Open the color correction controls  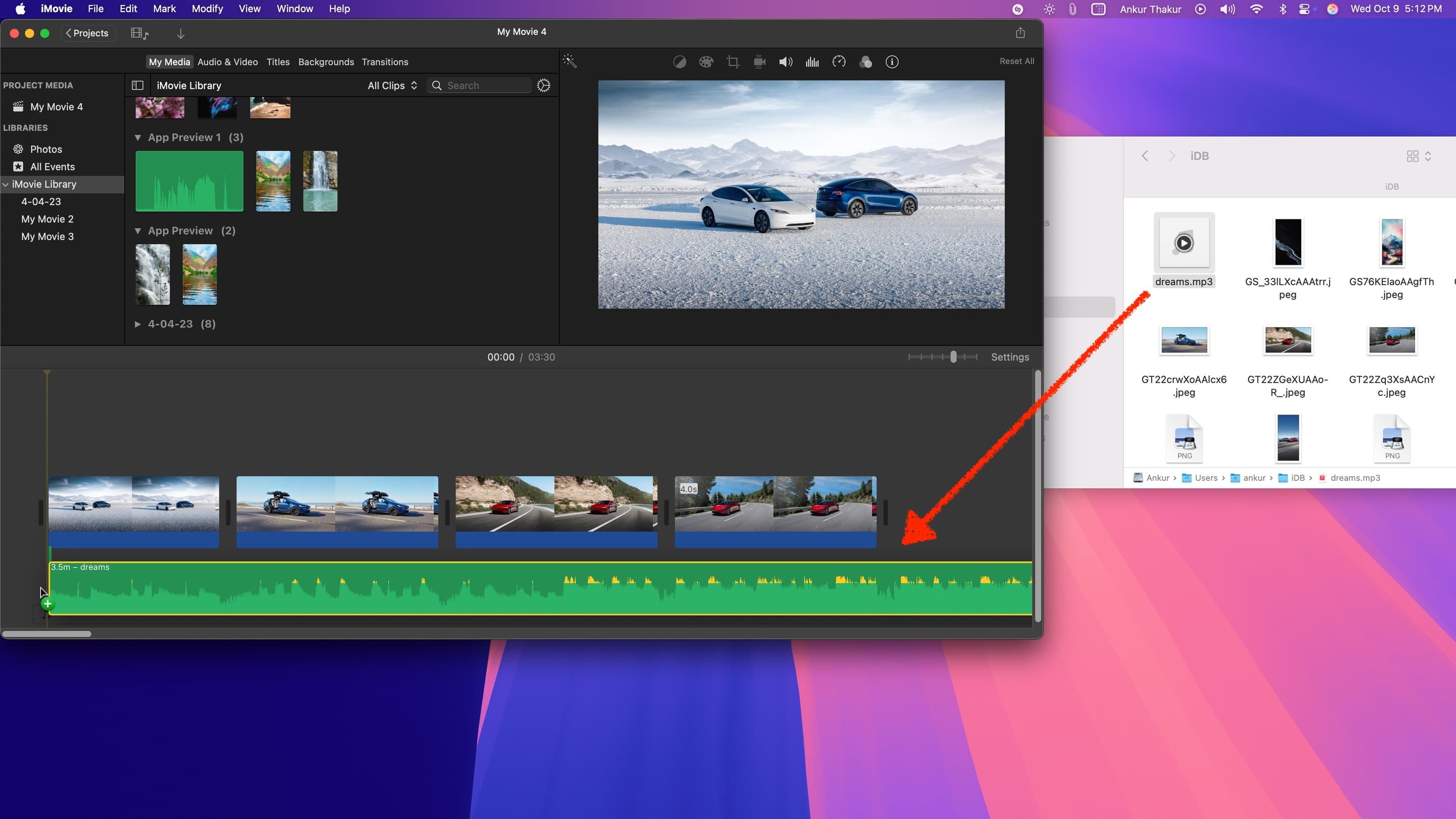706,62
